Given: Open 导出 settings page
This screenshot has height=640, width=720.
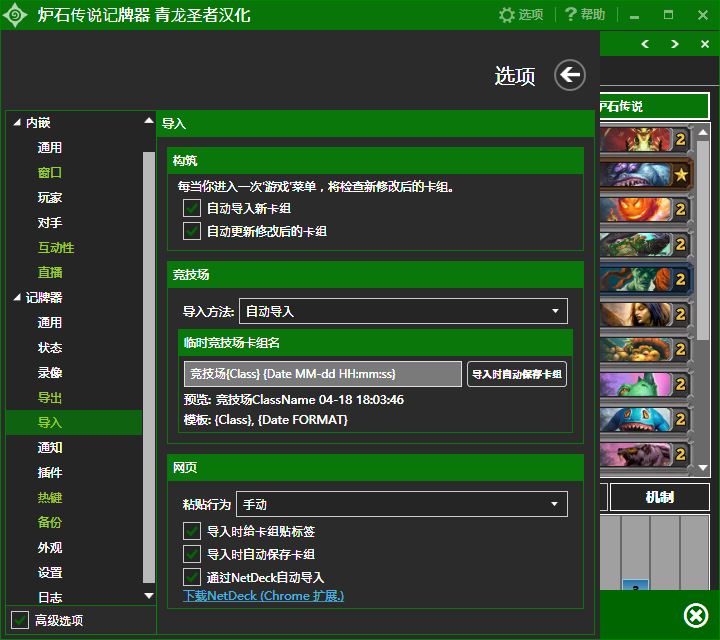Looking at the screenshot, I should coord(50,398).
